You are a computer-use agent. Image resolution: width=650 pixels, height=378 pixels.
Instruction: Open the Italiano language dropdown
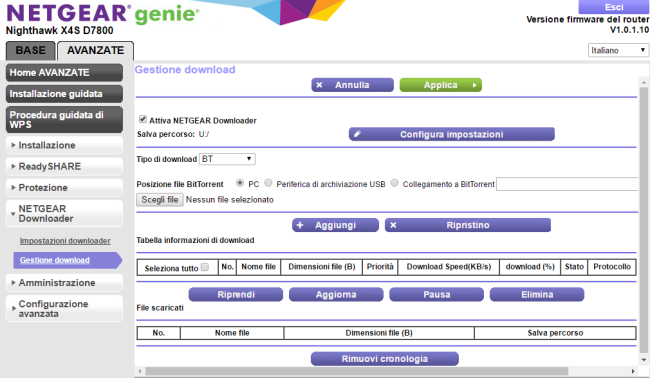tap(618, 50)
